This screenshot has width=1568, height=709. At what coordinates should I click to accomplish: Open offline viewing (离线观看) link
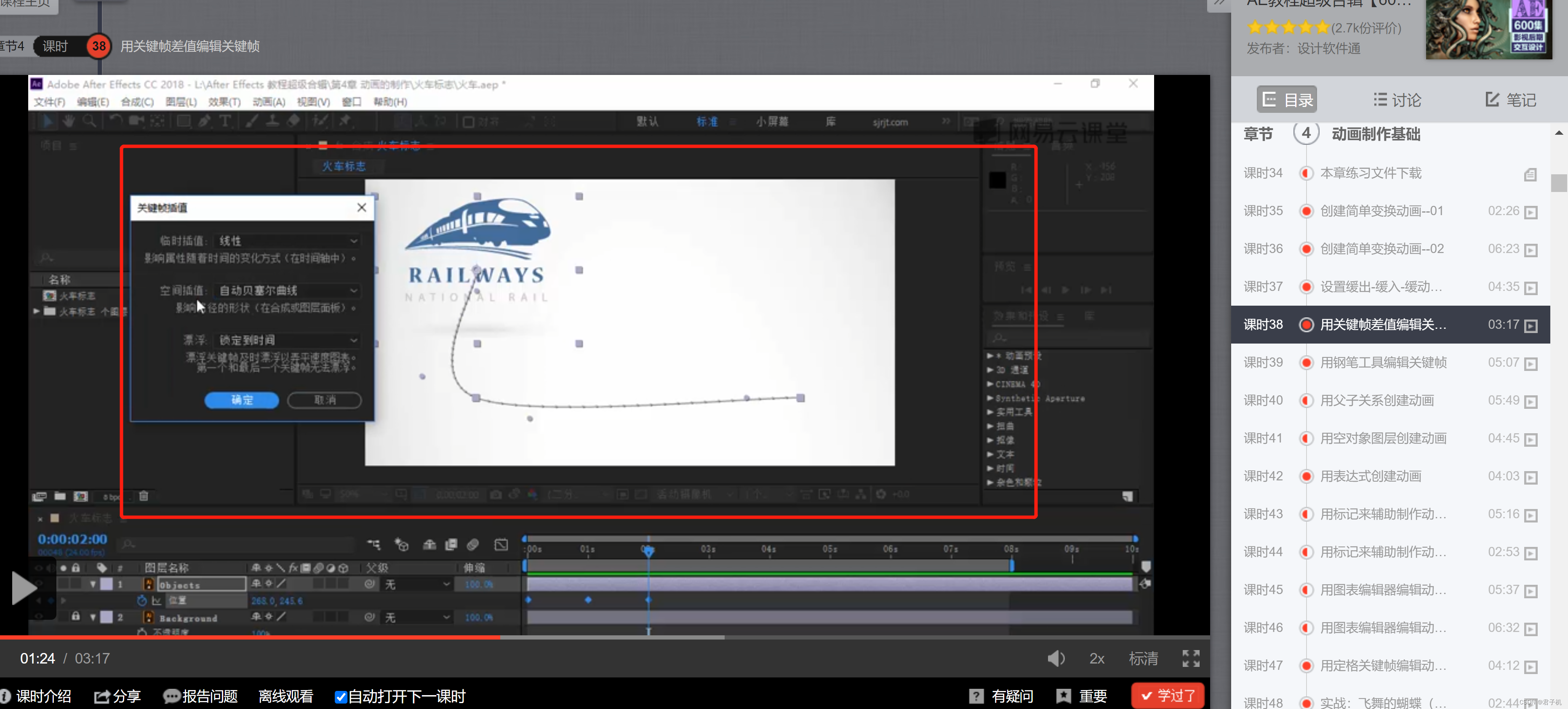pos(285,696)
